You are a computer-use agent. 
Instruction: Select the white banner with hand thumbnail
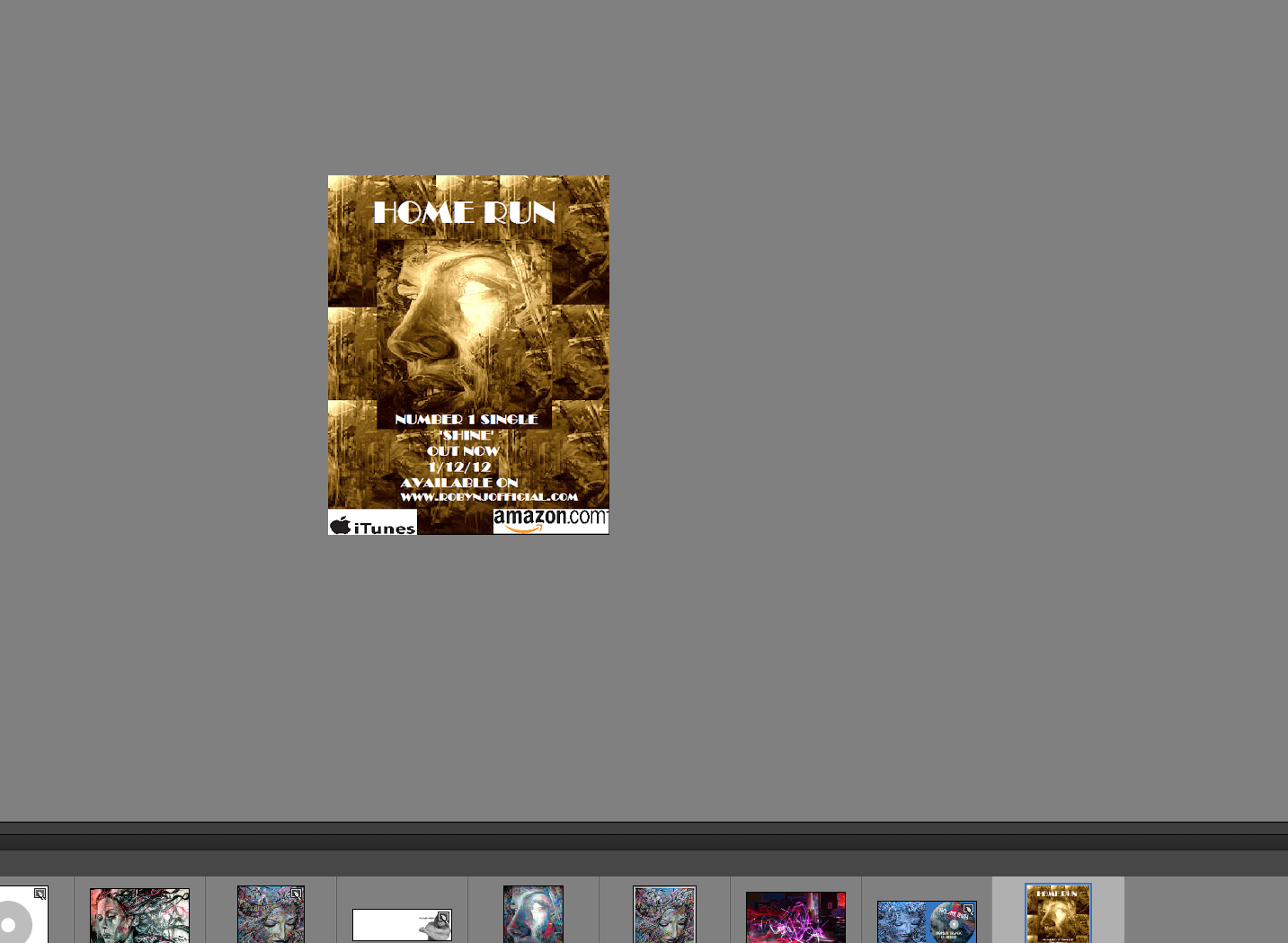402,925
